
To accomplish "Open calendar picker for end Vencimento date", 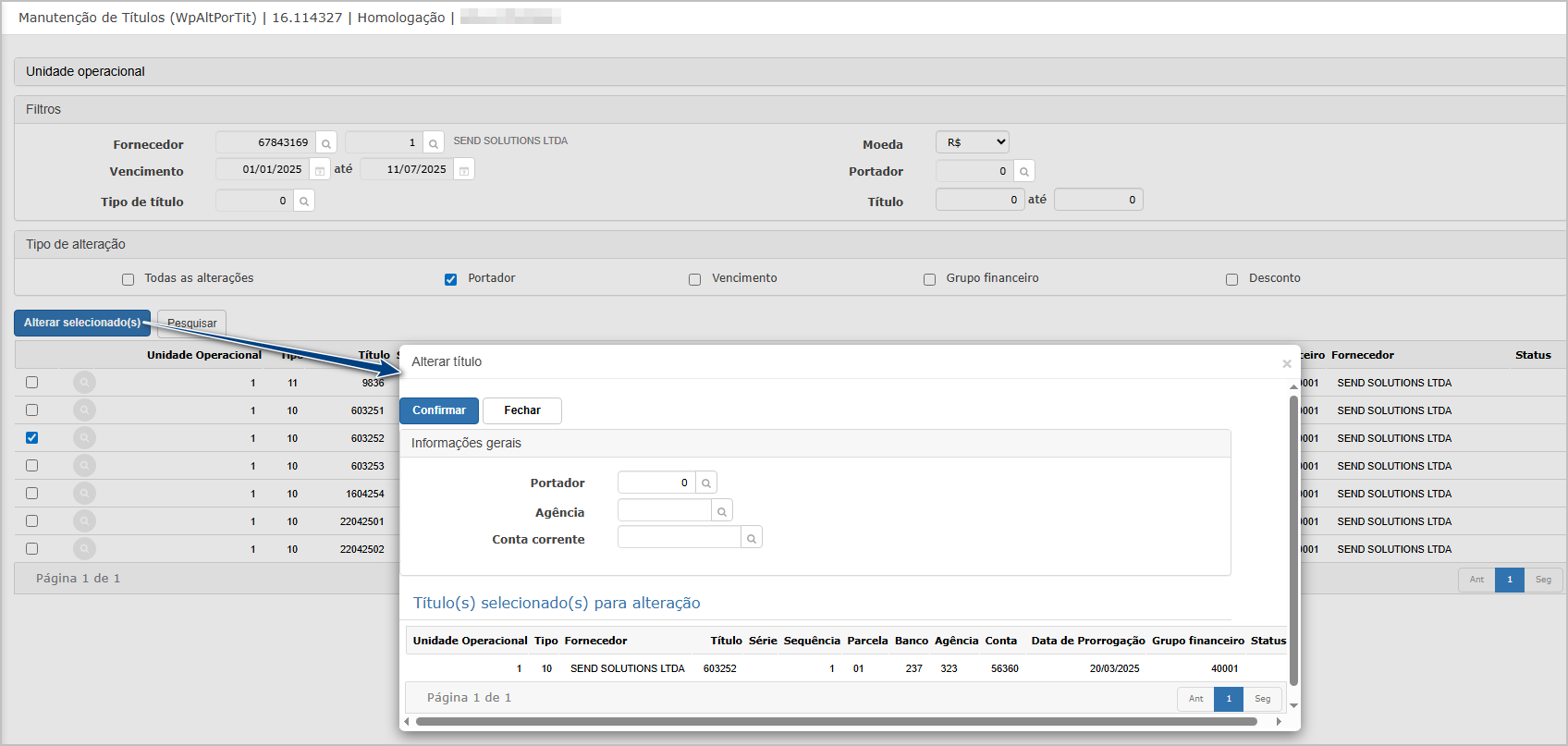I will (464, 170).
